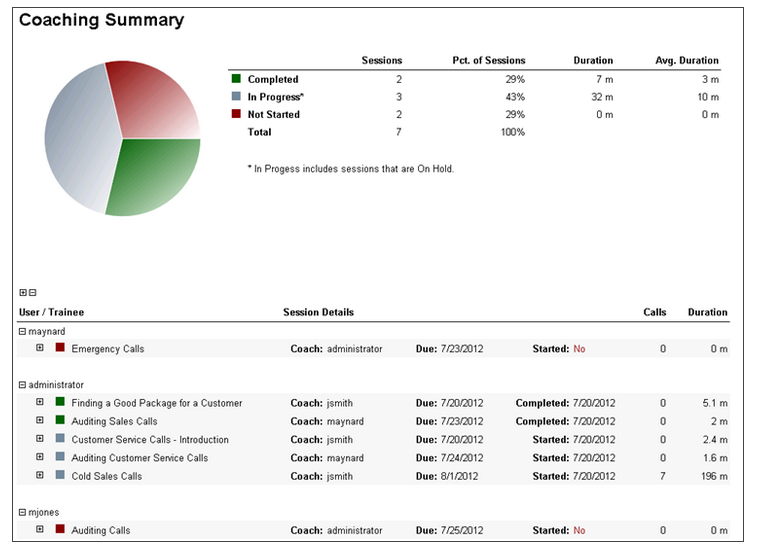Click the User / Trainee column header

coord(44,312)
